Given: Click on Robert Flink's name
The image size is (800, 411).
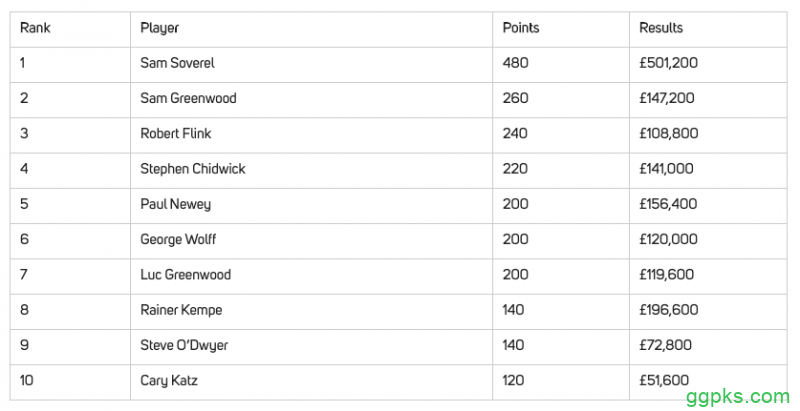Looking at the screenshot, I should pos(176,133).
